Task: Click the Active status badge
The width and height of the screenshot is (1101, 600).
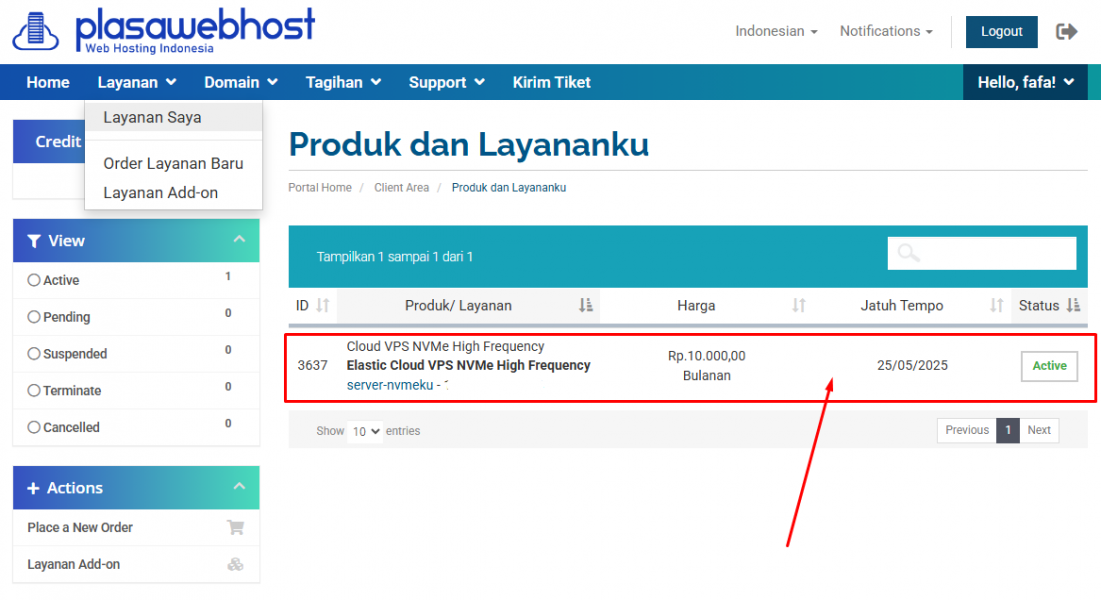Action: 1049,366
